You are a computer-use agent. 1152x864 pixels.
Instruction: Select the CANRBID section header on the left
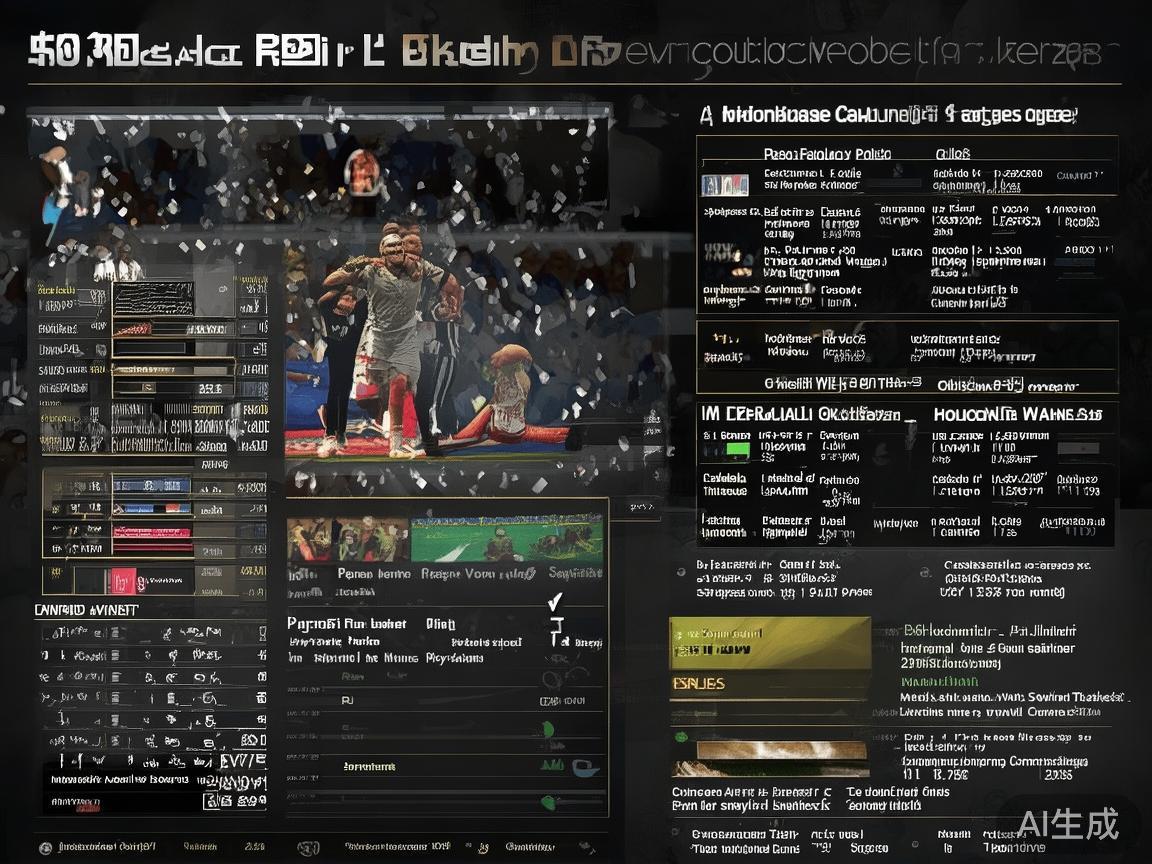(86, 609)
